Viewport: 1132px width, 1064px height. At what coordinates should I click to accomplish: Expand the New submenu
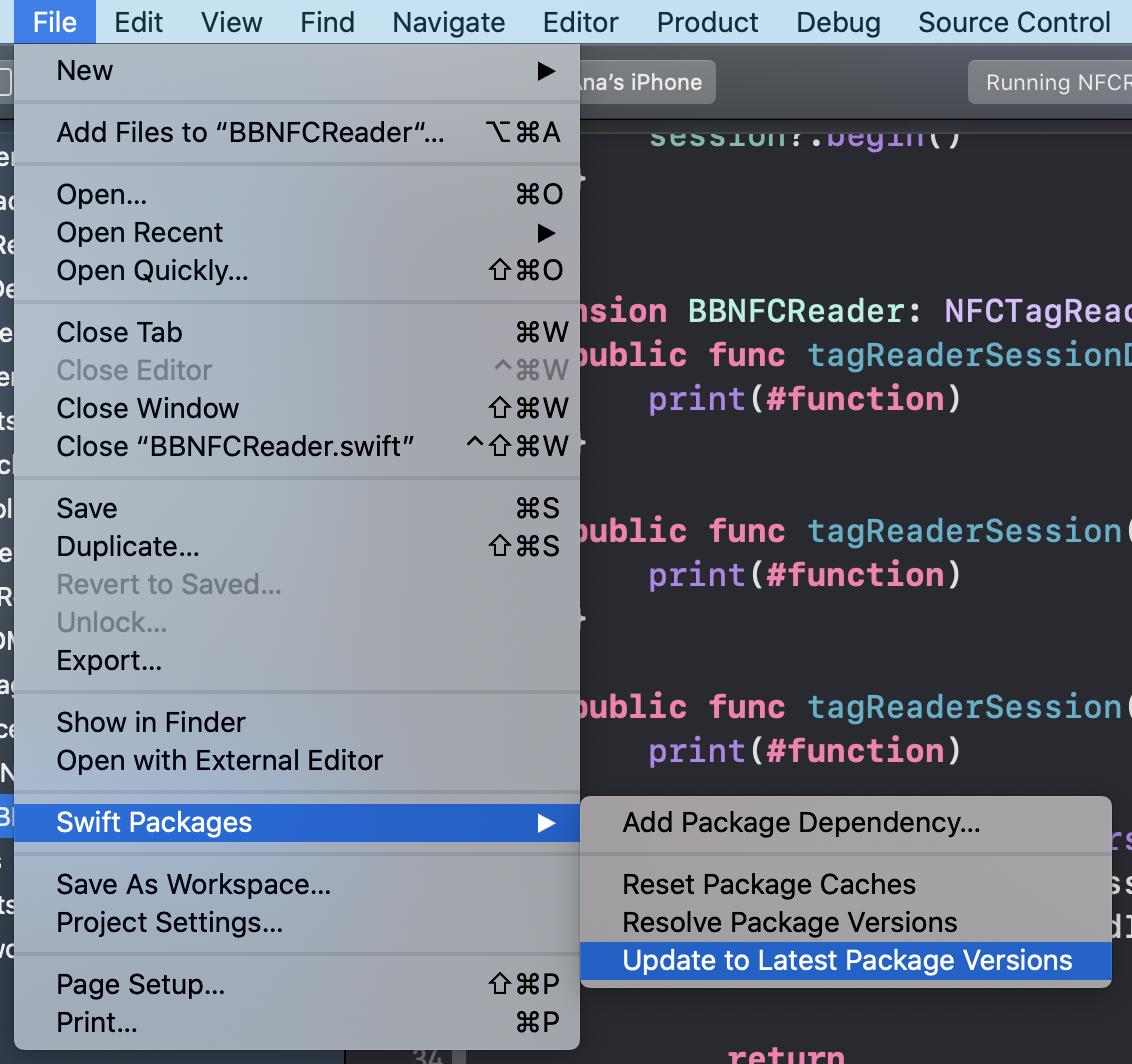click(x=84, y=70)
